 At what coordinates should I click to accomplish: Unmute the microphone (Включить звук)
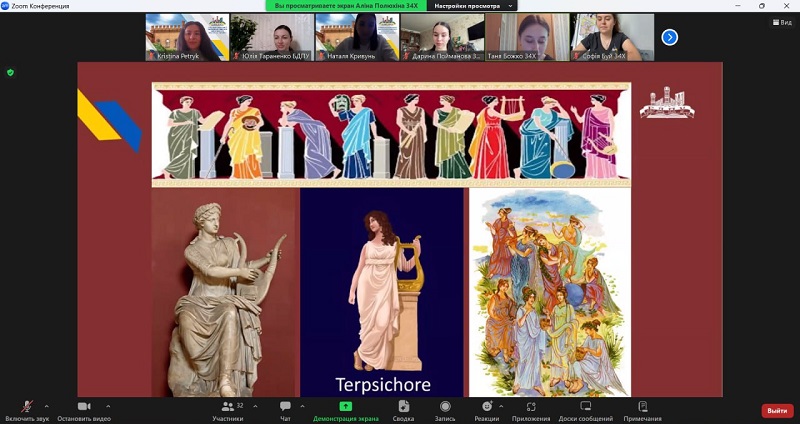[26, 407]
